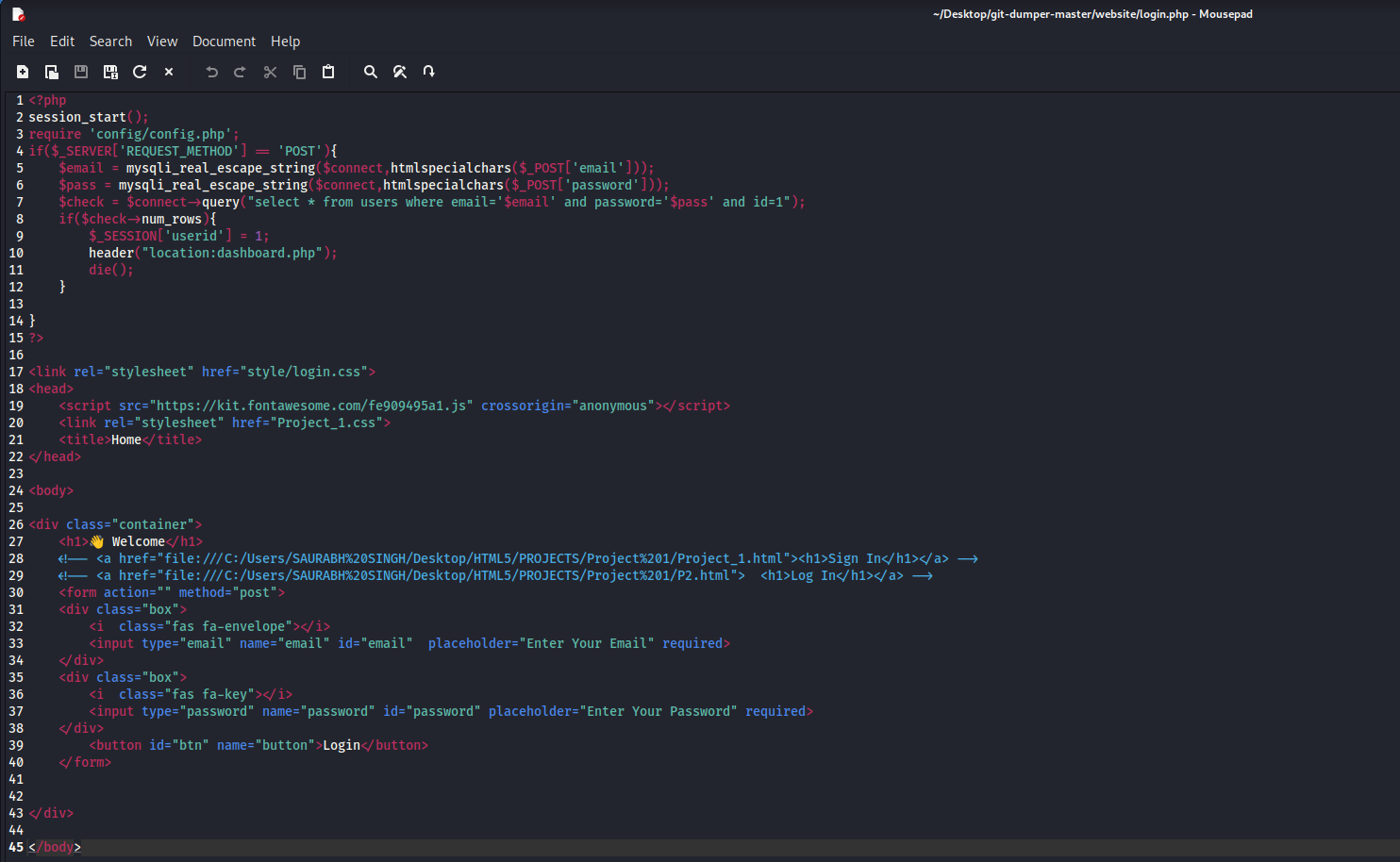This screenshot has width=1400, height=862.
Task: Click 'REQUEST_METHOD' in the if statement
Action: (x=179, y=151)
